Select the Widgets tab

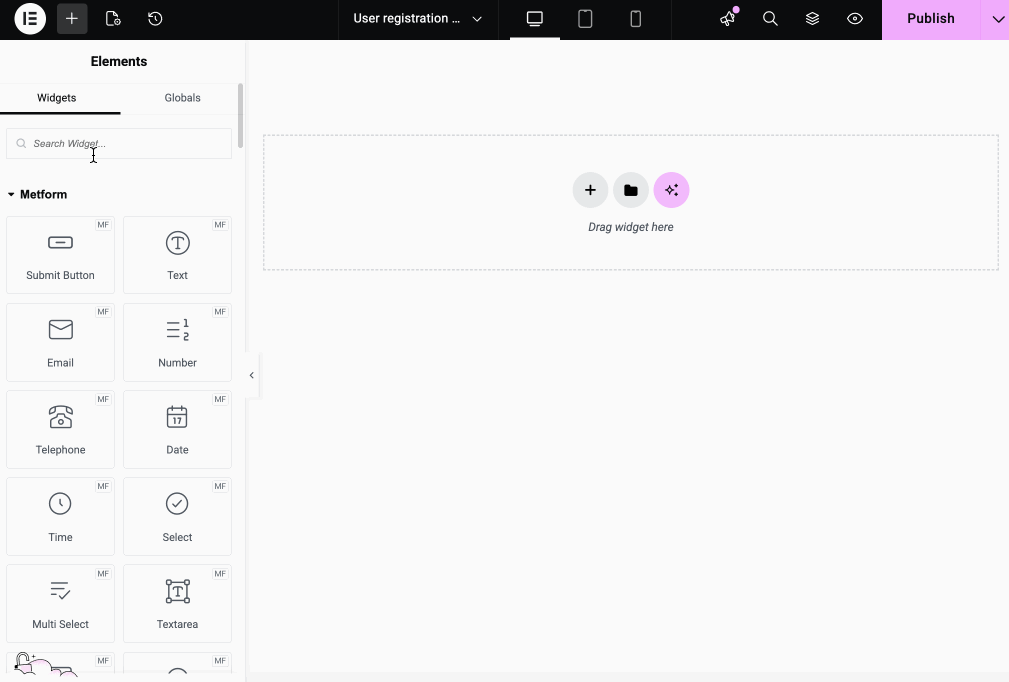point(56,97)
